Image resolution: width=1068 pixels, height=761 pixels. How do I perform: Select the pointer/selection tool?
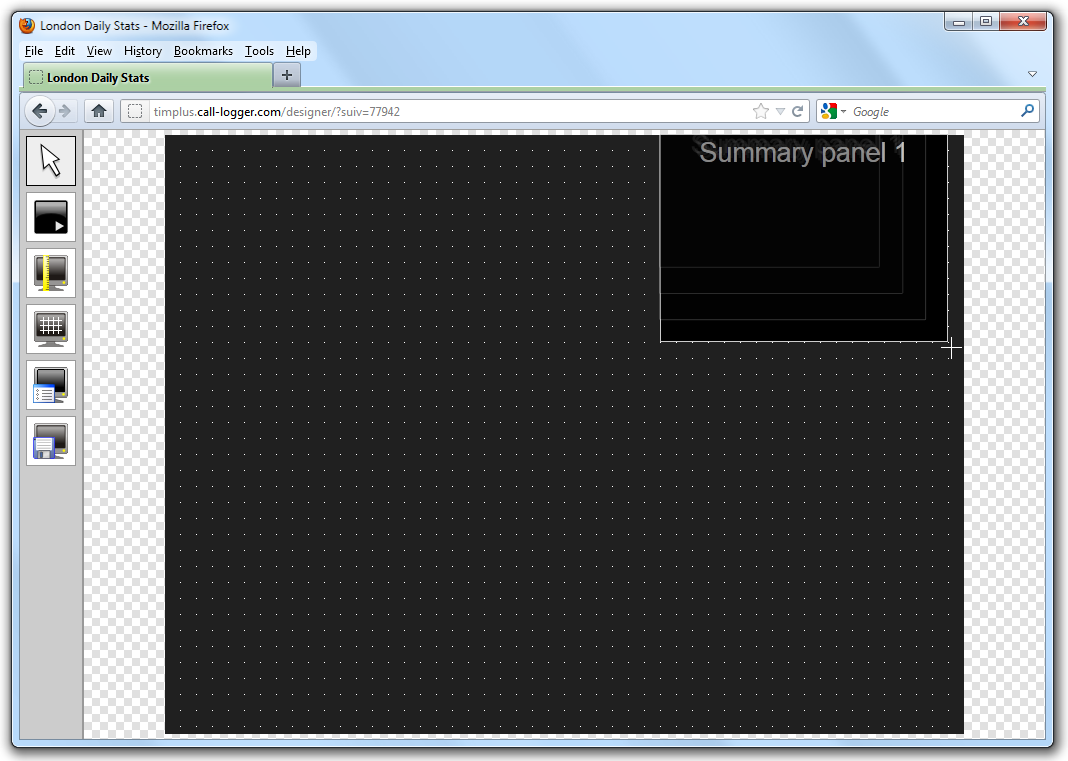(51, 160)
